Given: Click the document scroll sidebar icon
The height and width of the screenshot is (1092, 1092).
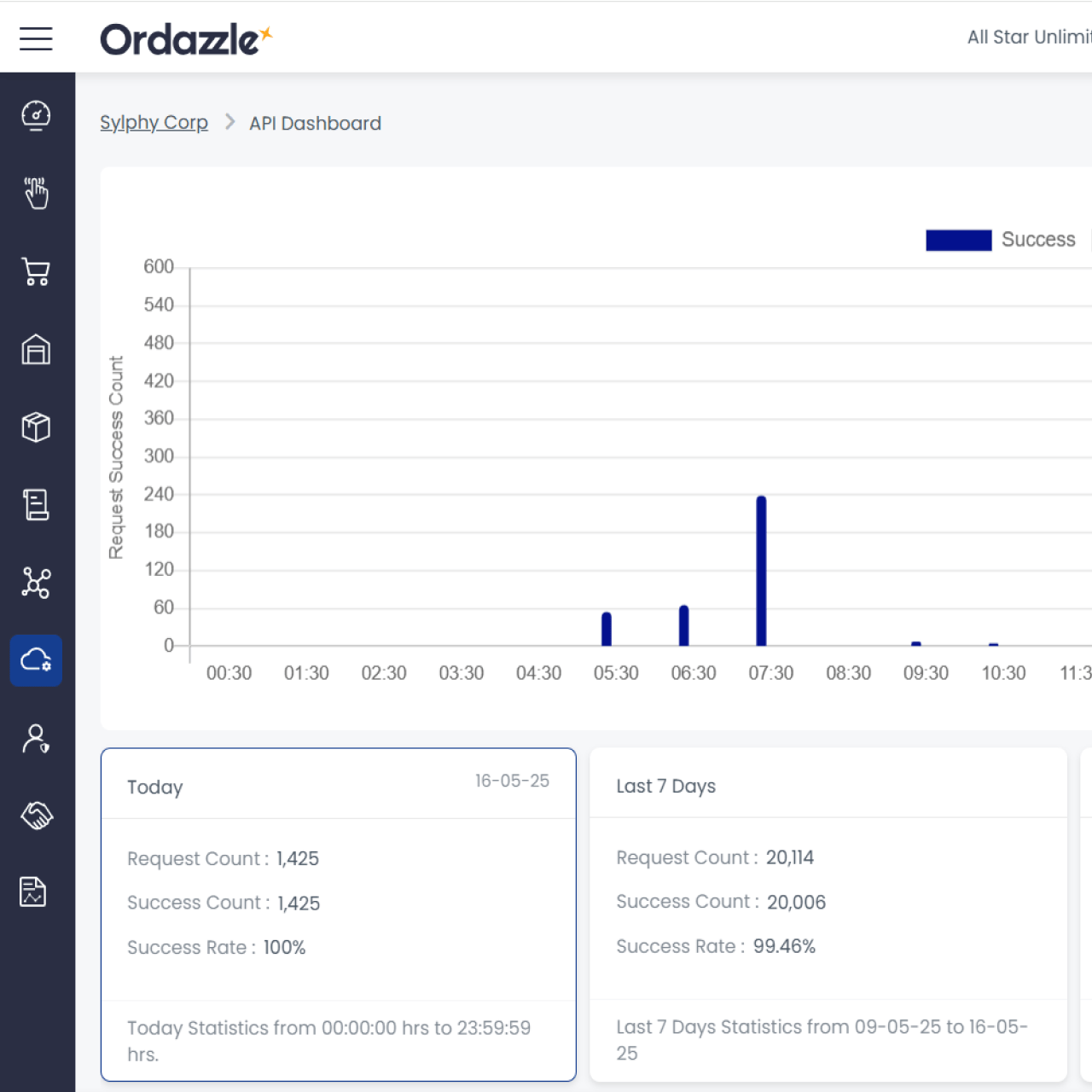Looking at the screenshot, I should [36, 505].
